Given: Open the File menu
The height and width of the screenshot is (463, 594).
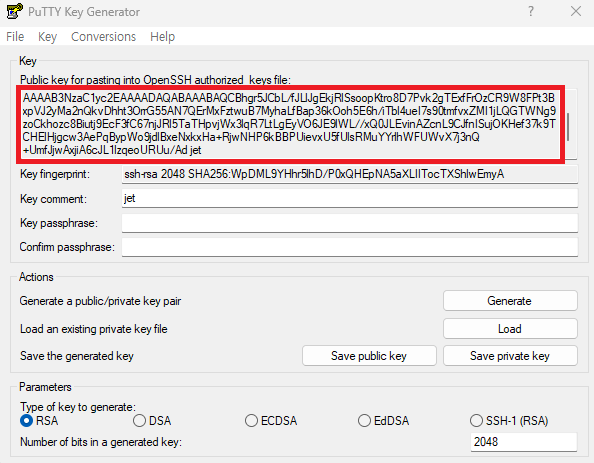Looking at the screenshot, I should (15, 37).
